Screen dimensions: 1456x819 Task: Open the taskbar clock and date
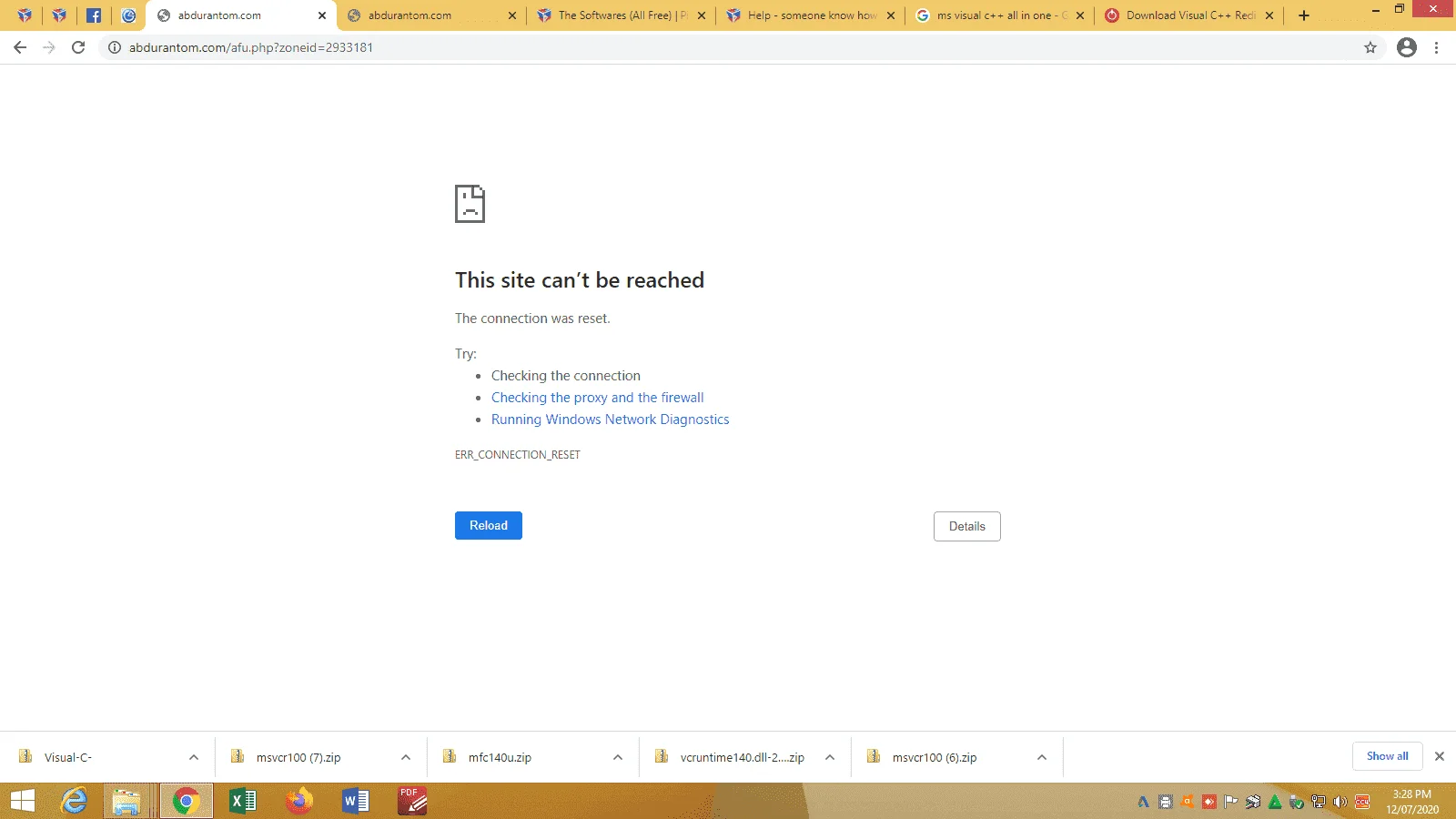1412,802
